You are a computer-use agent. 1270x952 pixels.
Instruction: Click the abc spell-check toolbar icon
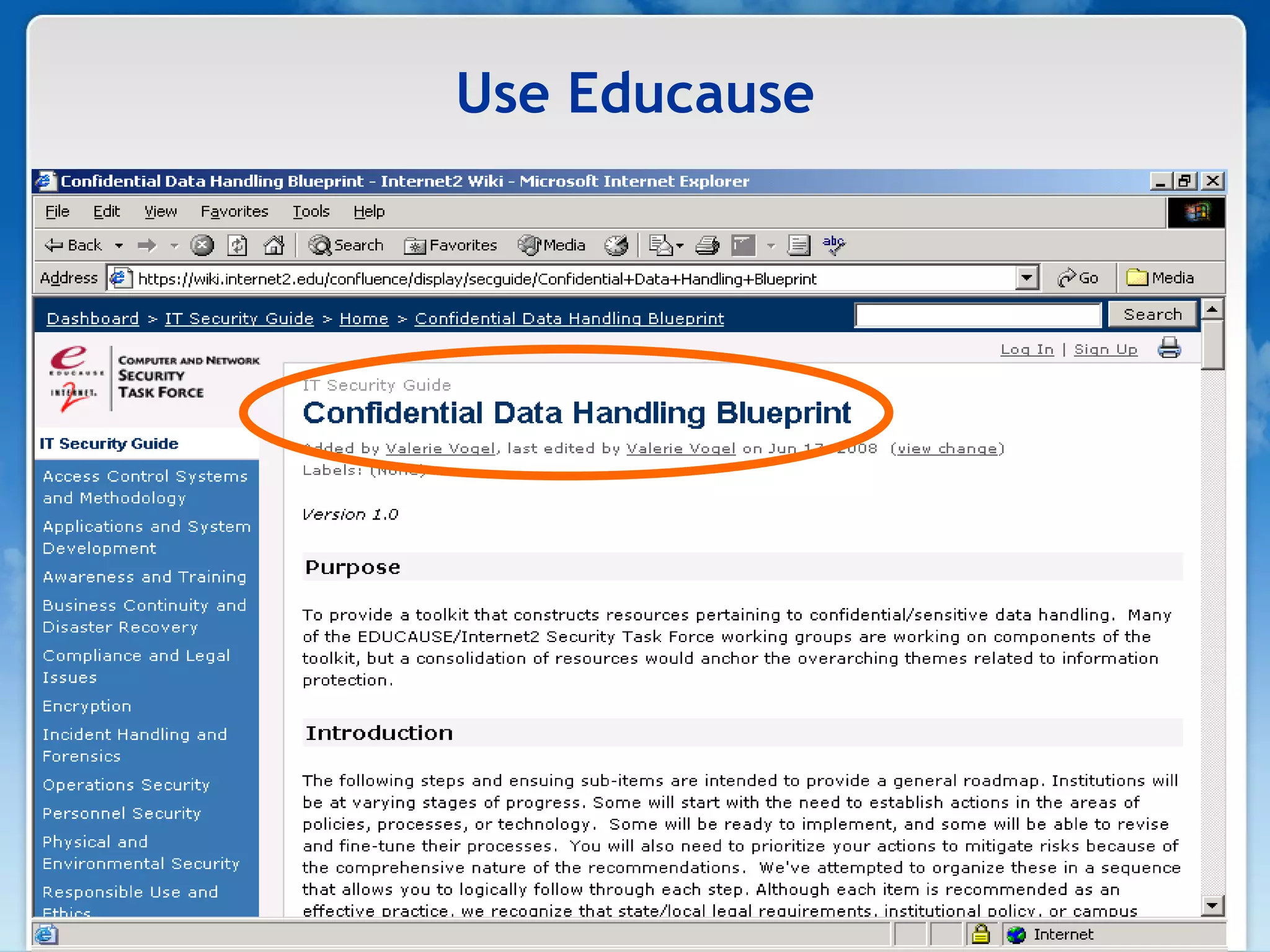pyautogui.click(x=834, y=245)
